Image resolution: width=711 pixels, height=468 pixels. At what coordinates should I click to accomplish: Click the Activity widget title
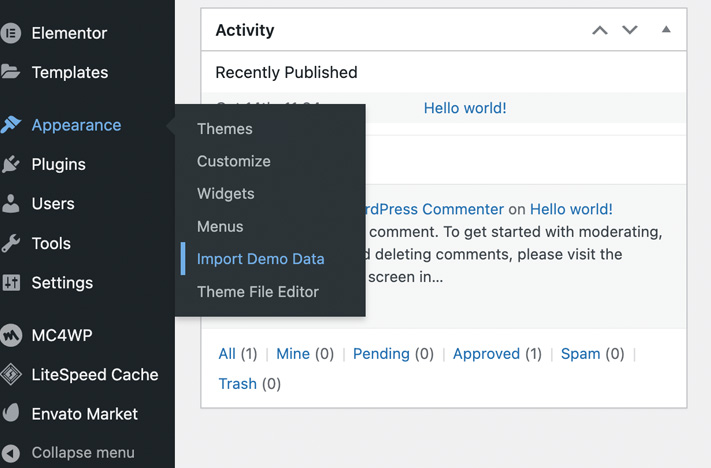click(x=245, y=30)
